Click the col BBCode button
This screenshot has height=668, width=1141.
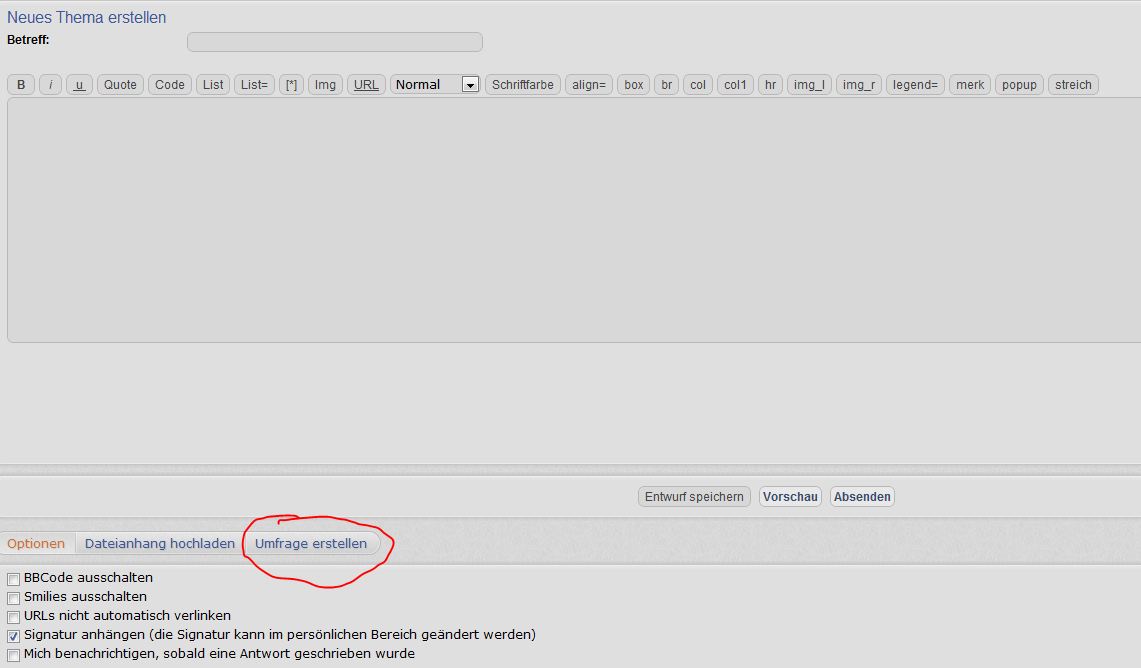pos(698,84)
